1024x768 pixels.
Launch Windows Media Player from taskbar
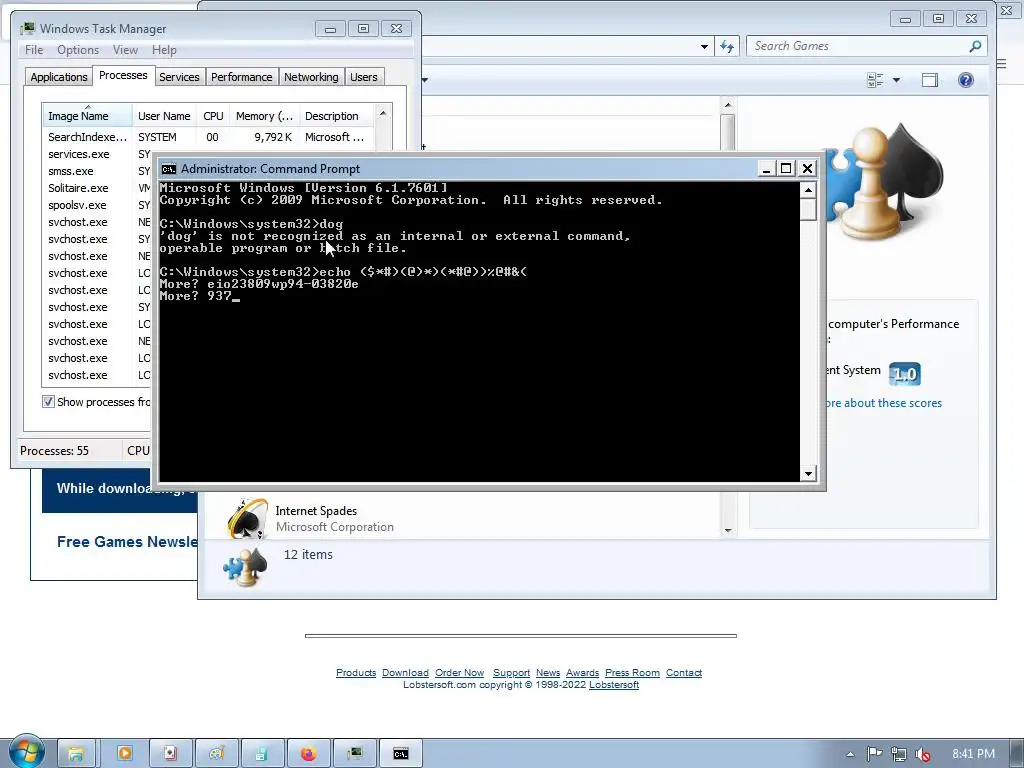point(124,754)
